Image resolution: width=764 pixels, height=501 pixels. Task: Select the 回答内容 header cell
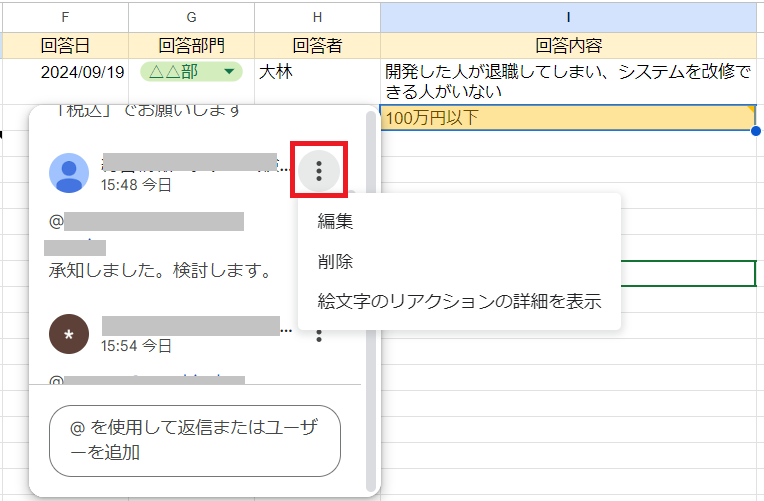[x=568, y=45]
